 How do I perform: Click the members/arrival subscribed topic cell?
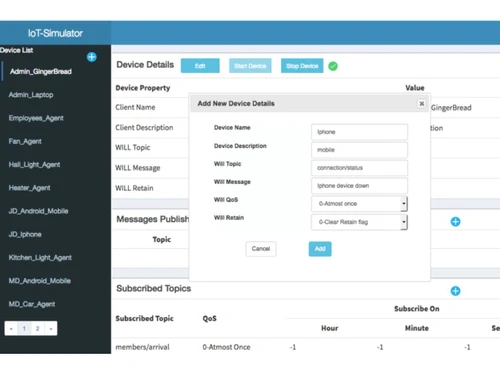pos(142,347)
